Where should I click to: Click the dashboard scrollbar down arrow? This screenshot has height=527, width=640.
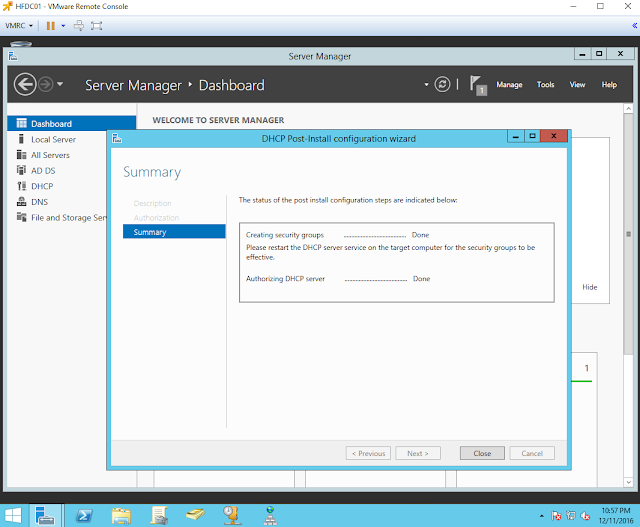[628, 482]
